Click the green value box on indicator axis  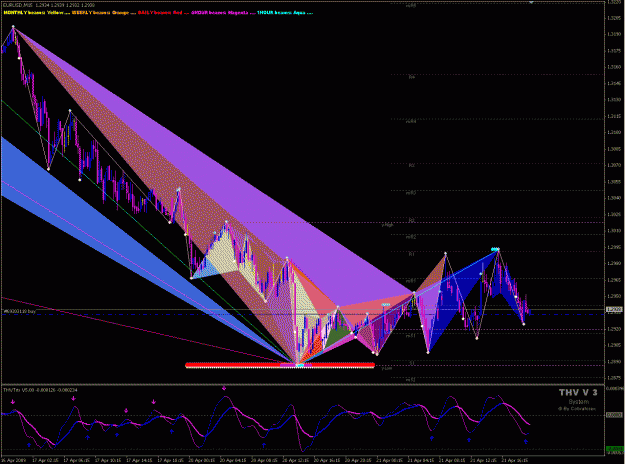(614, 449)
